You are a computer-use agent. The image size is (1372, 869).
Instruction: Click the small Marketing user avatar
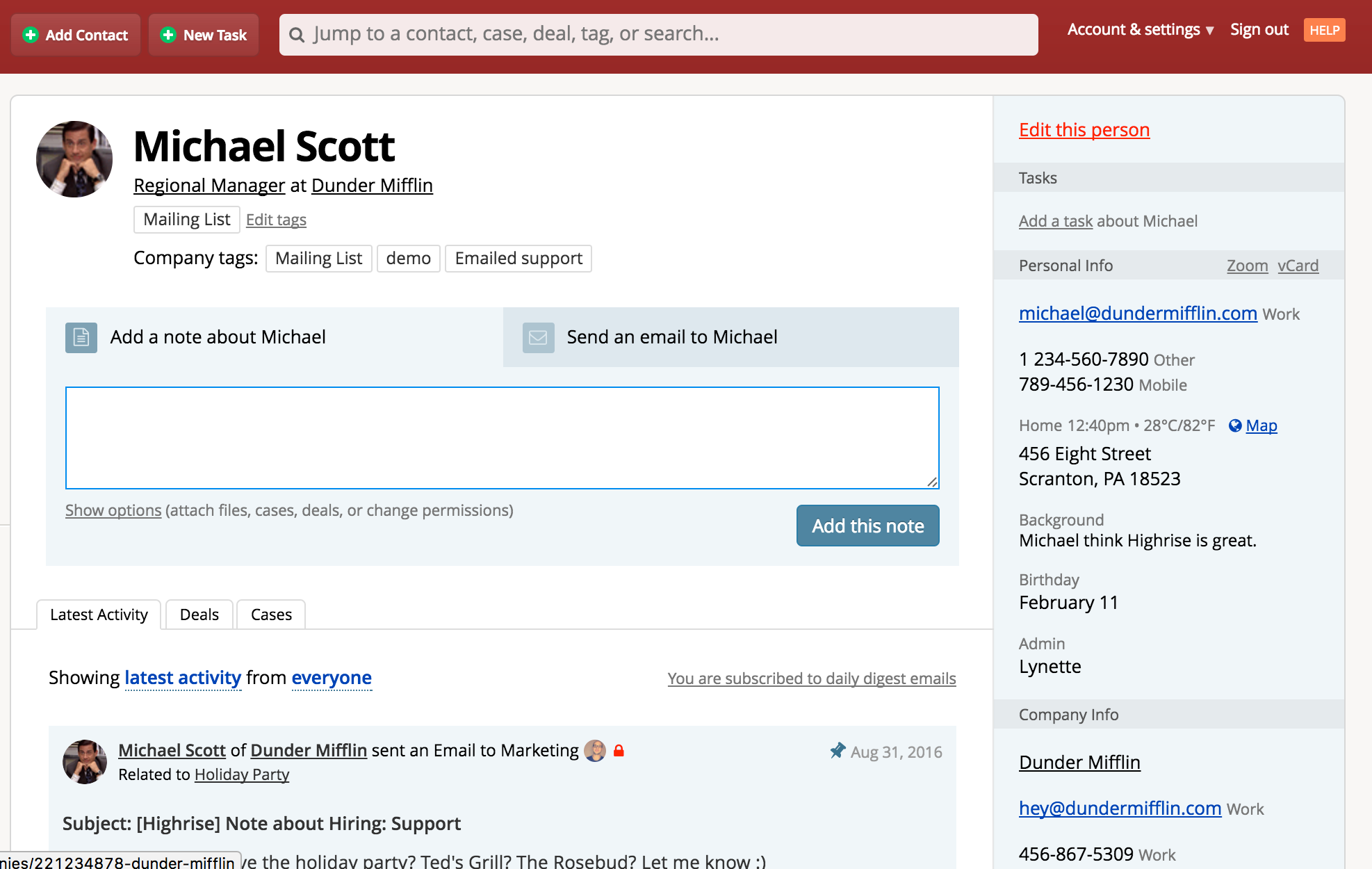click(595, 751)
